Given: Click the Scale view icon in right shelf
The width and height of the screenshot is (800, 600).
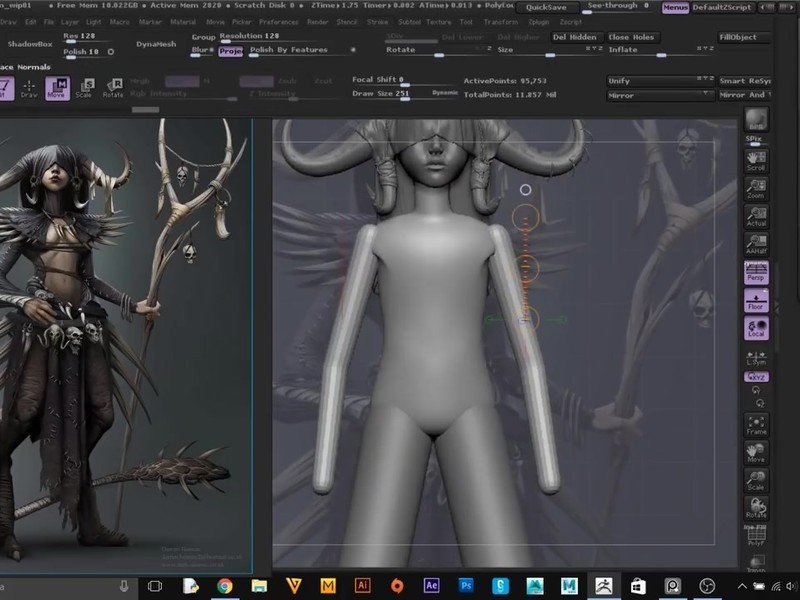Looking at the screenshot, I should click(x=756, y=481).
